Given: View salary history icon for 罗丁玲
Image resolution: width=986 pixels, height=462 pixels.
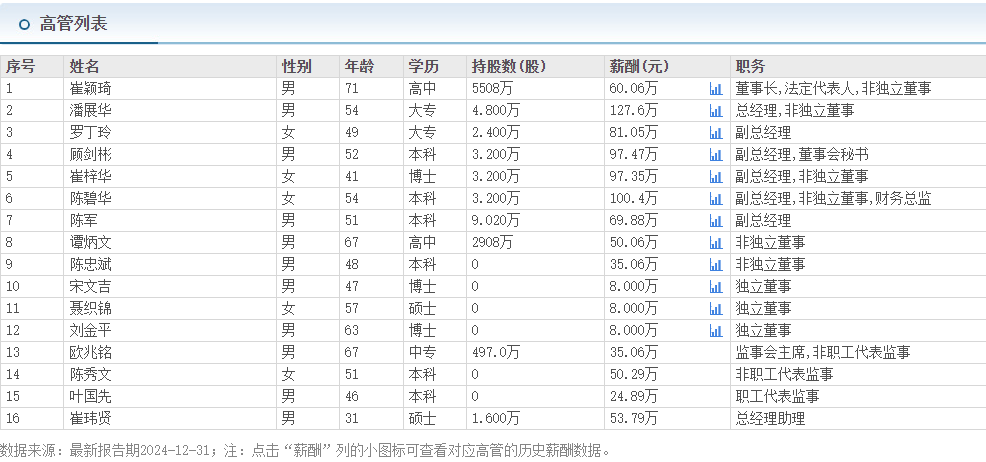Looking at the screenshot, I should click(715, 133).
